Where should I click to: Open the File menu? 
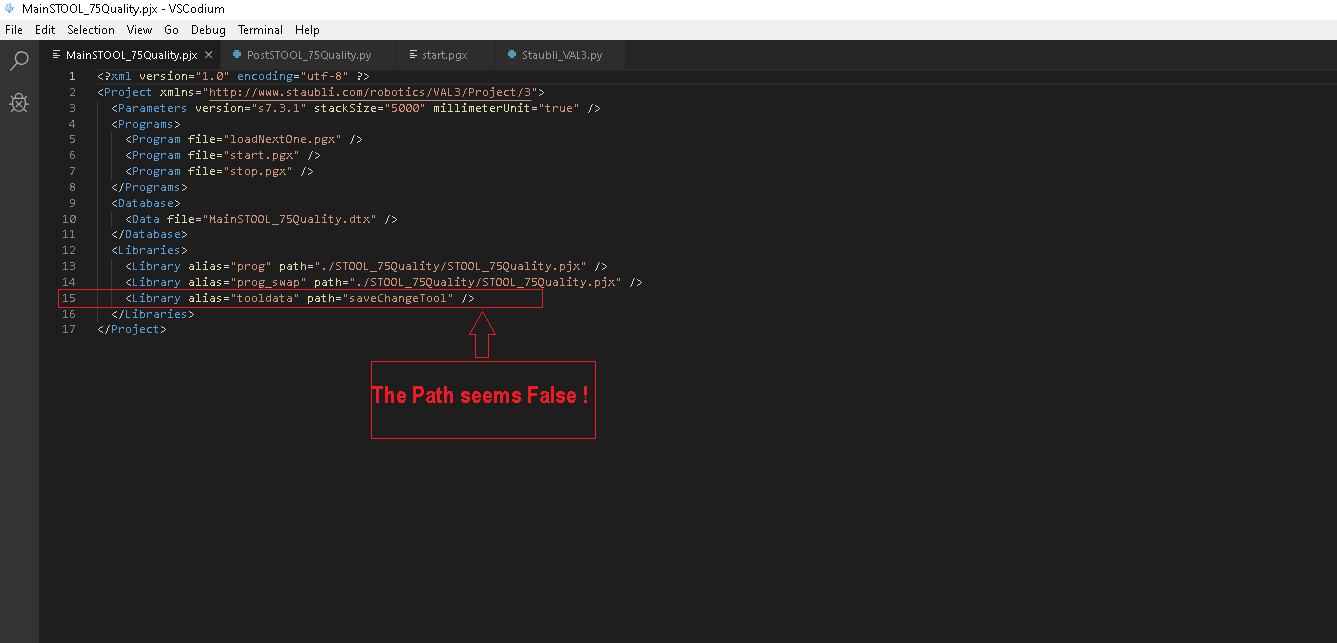[x=14, y=30]
